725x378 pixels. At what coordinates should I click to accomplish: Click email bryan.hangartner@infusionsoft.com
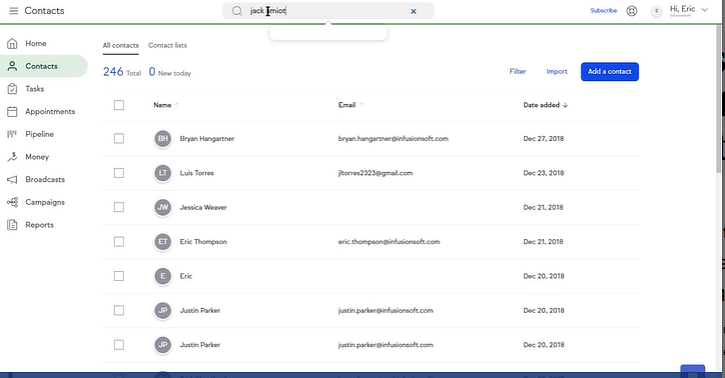[x=393, y=139]
